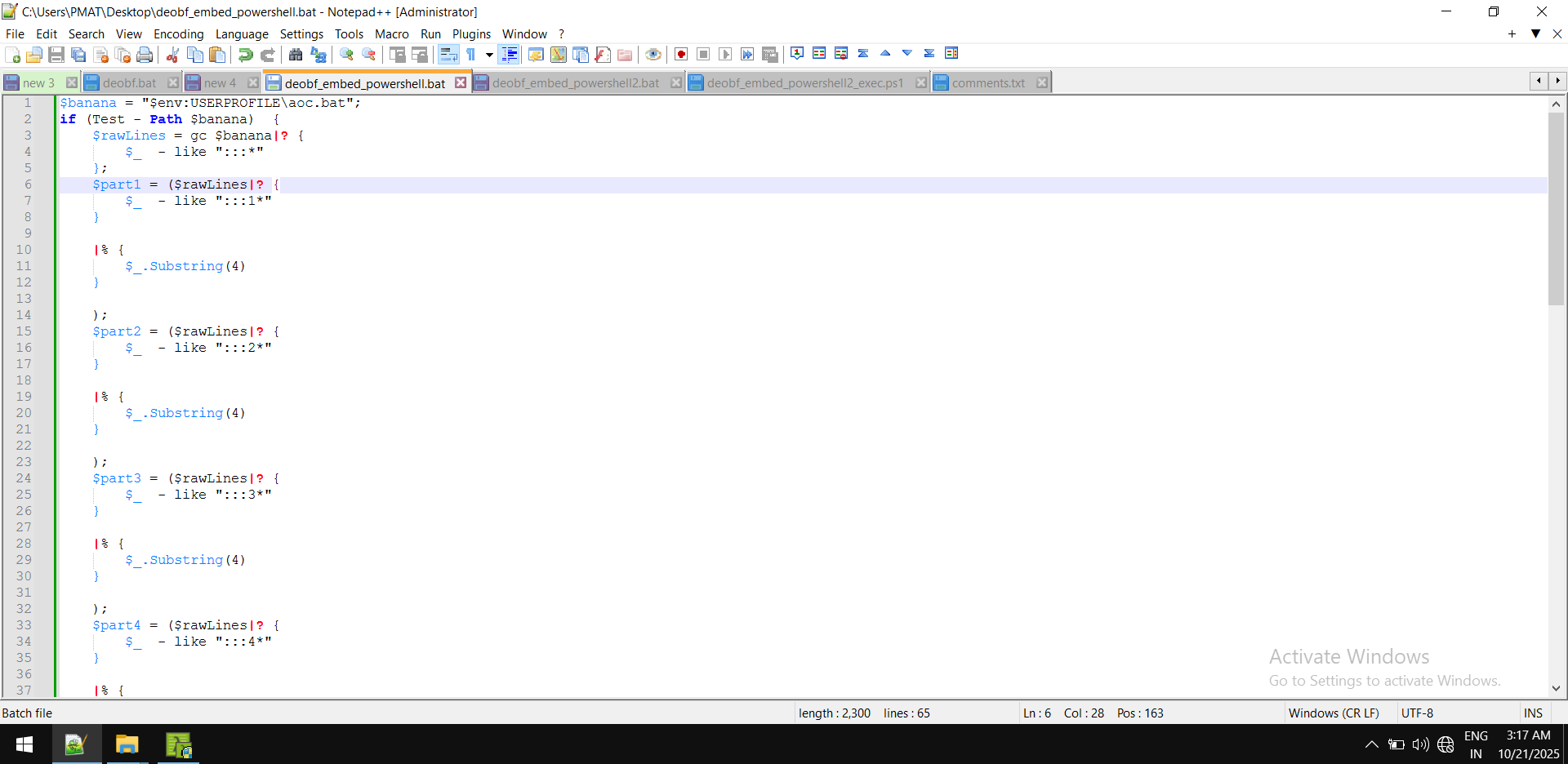Click the vertical scrollbar thumb

[1556, 208]
